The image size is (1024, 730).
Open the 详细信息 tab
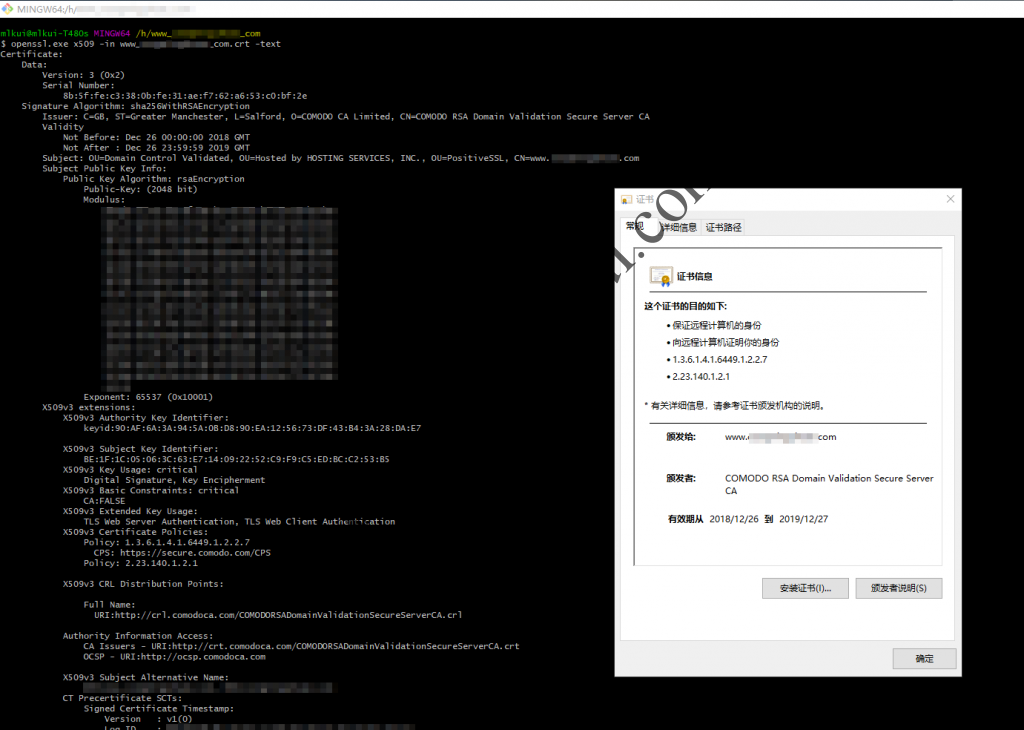tap(679, 227)
